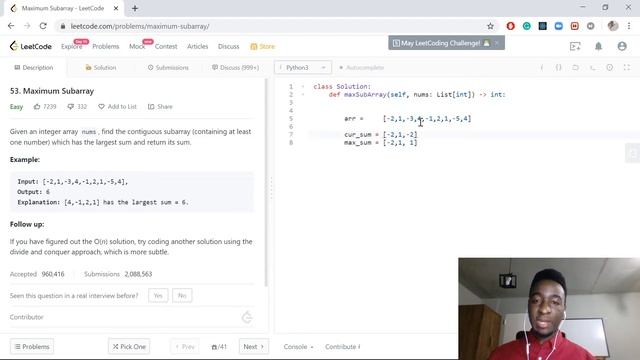640x360 pixels.
Task: Open the LeetCode user account icon
Action: point(622,46)
